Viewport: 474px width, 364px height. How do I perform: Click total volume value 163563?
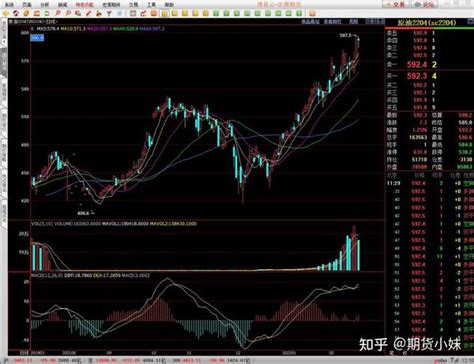(x=418, y=137)
